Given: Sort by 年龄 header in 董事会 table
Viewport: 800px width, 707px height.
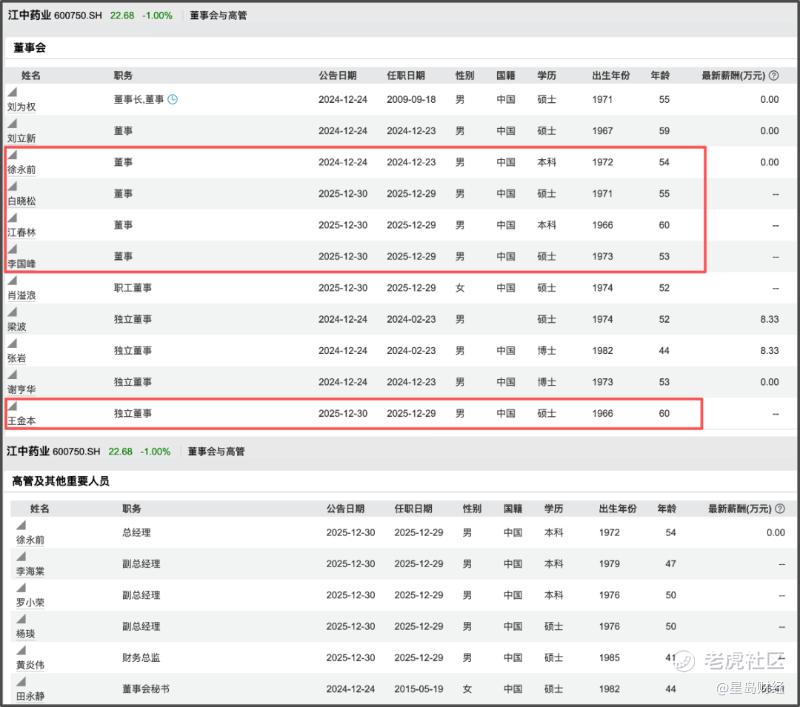Looking at the screenshot, I should [x=660, y=75].
